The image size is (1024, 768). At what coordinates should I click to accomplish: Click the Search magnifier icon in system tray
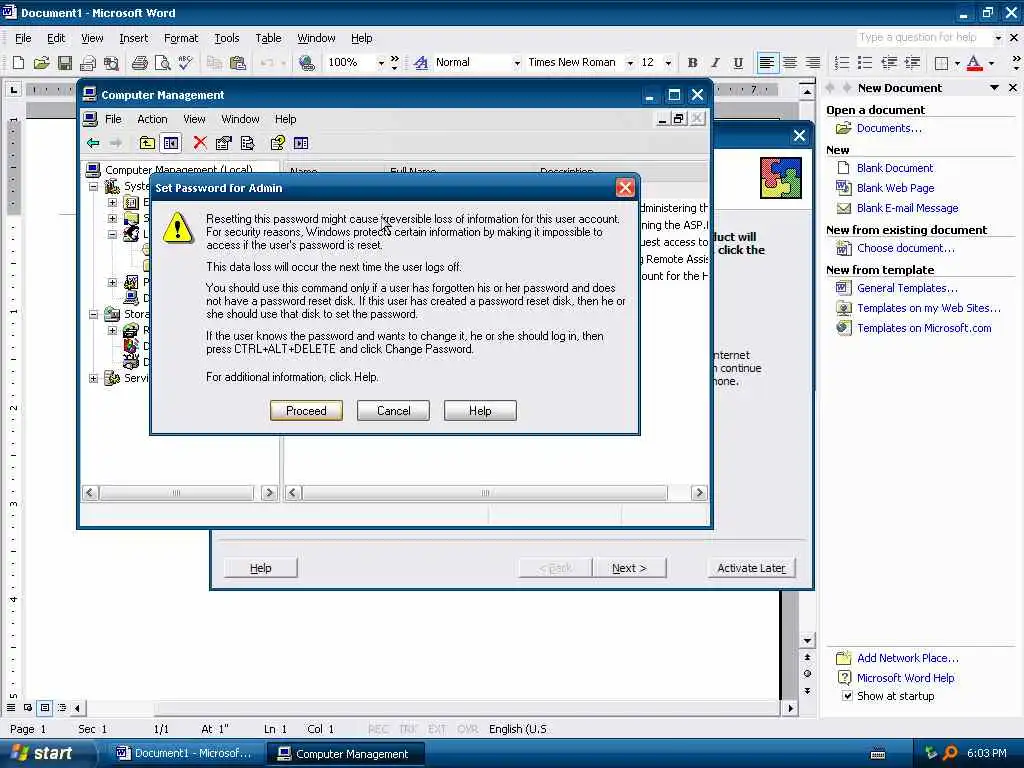tap(950, 754)
